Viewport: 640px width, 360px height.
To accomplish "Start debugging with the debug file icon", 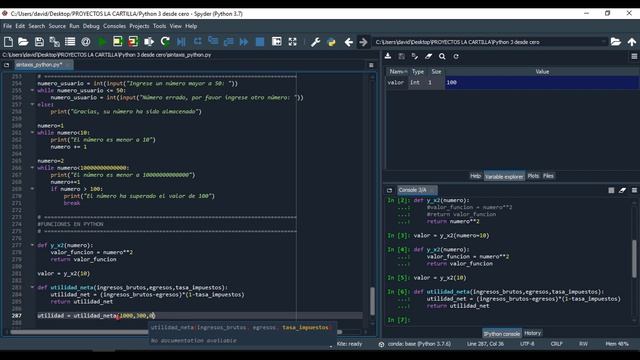I will pos(182,42).
